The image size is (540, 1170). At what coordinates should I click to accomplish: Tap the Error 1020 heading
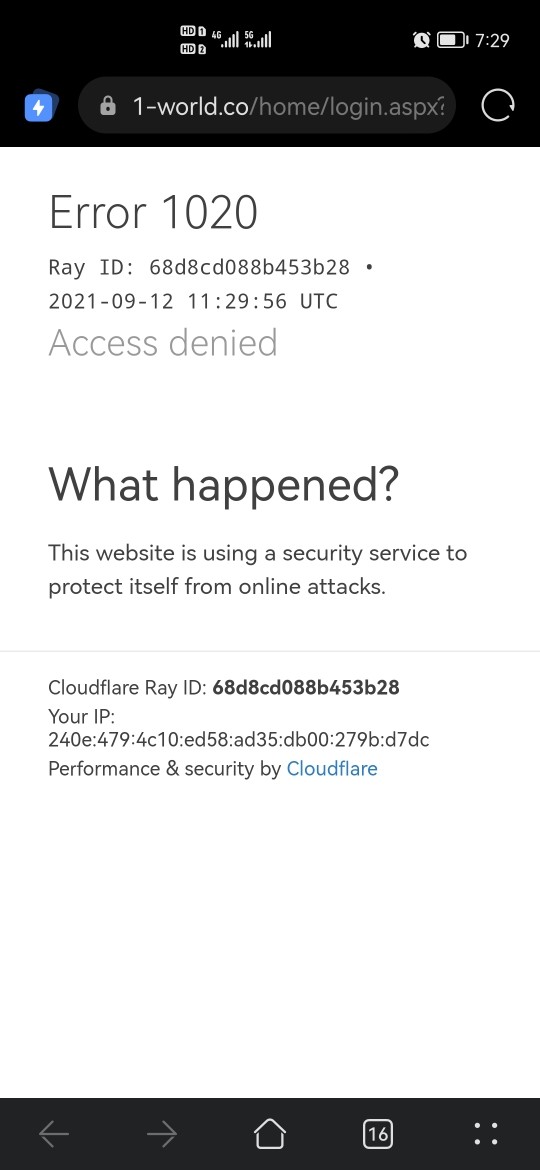pyautogui.click(x=153, y=212)
